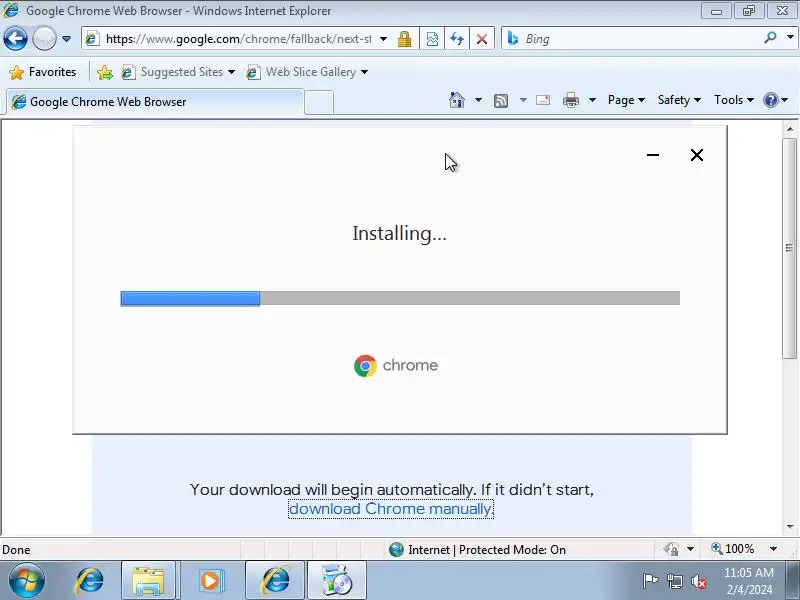Open the Windows Start menu orb

pos(27,581)
